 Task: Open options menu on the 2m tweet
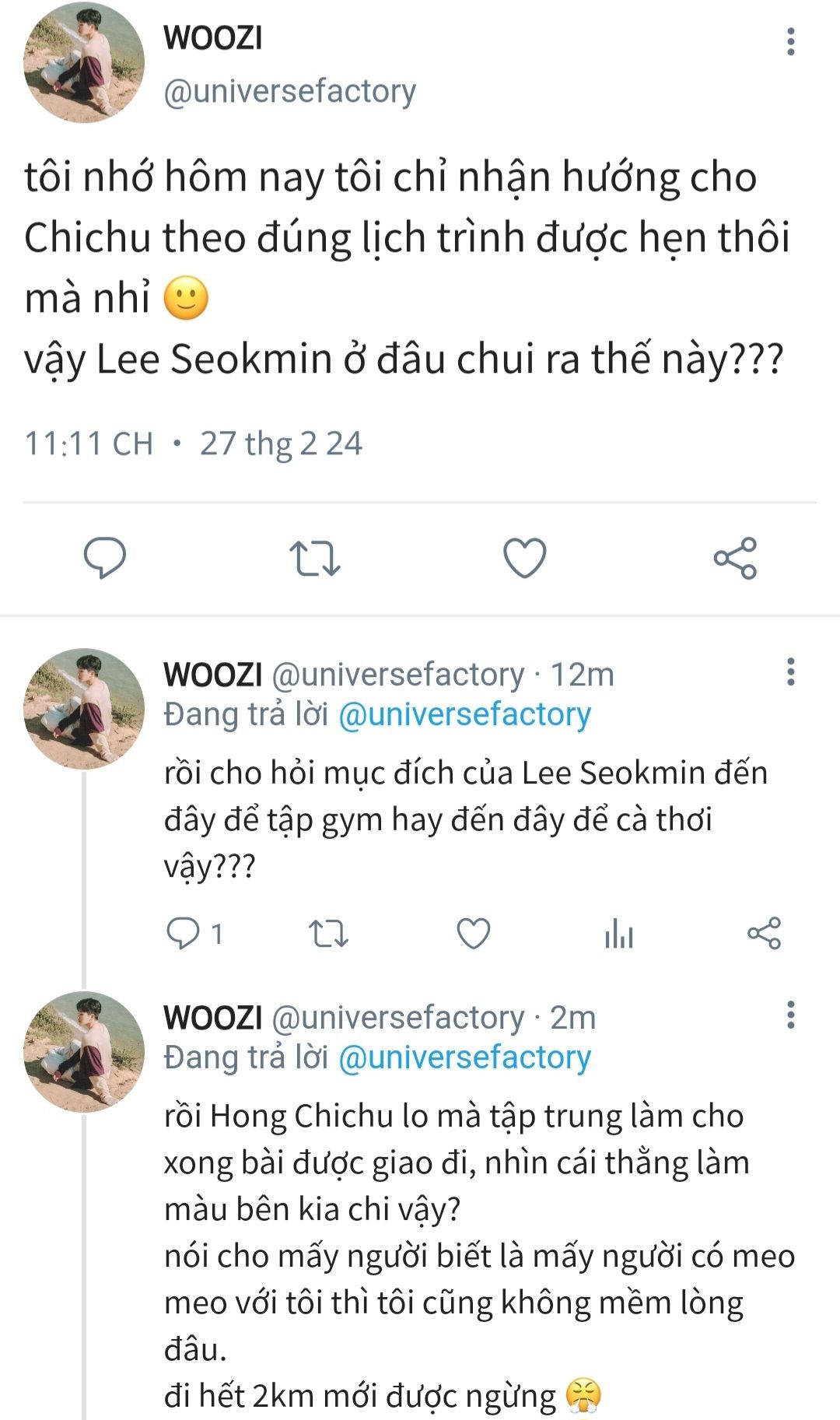click(790, 1015)
